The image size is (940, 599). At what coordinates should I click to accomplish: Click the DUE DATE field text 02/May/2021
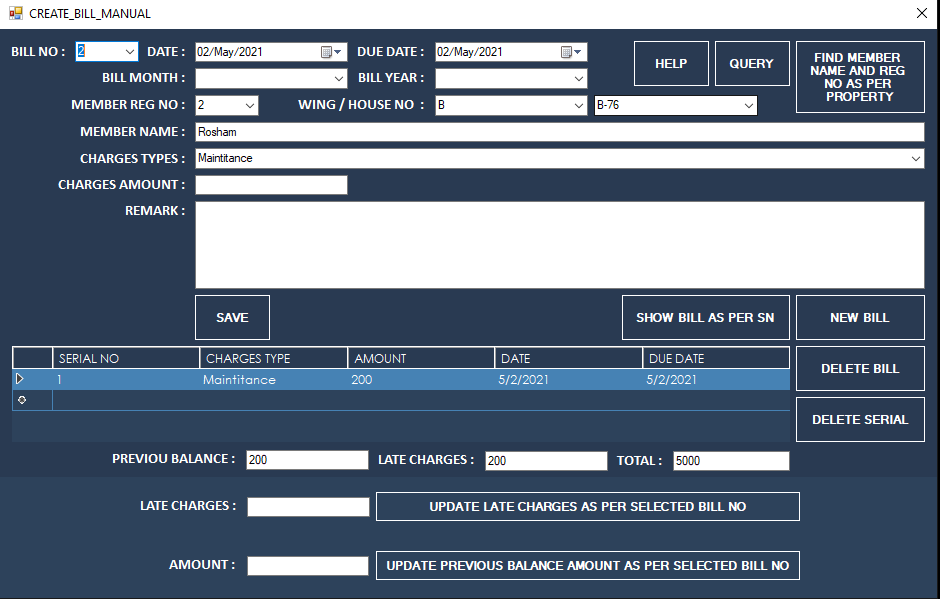coord(469,52)
